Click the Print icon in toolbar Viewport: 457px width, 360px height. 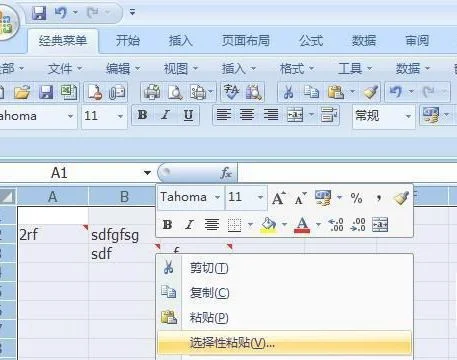pos(152,92)
